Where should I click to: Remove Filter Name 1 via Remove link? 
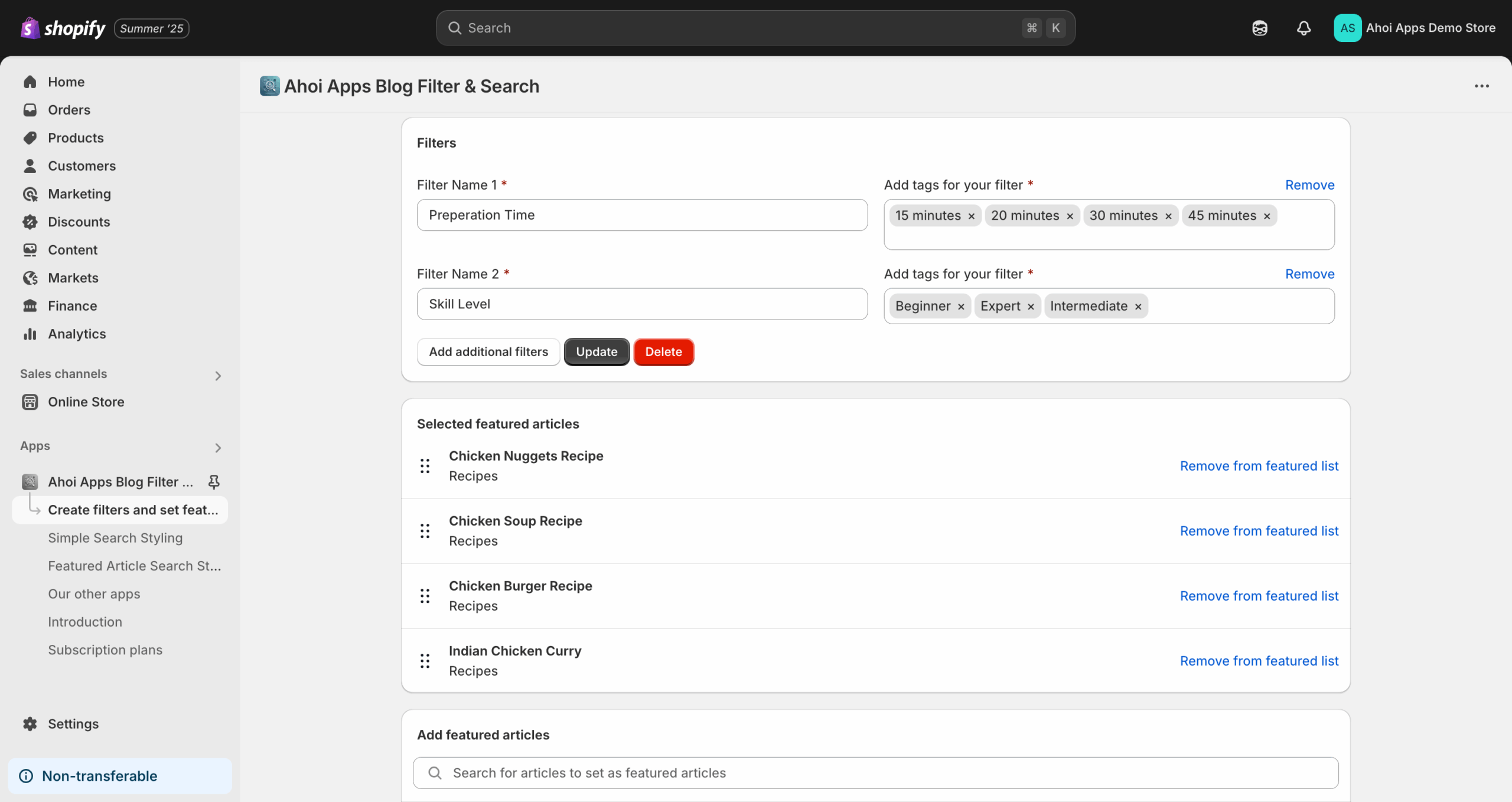[x=1309, y=185]
